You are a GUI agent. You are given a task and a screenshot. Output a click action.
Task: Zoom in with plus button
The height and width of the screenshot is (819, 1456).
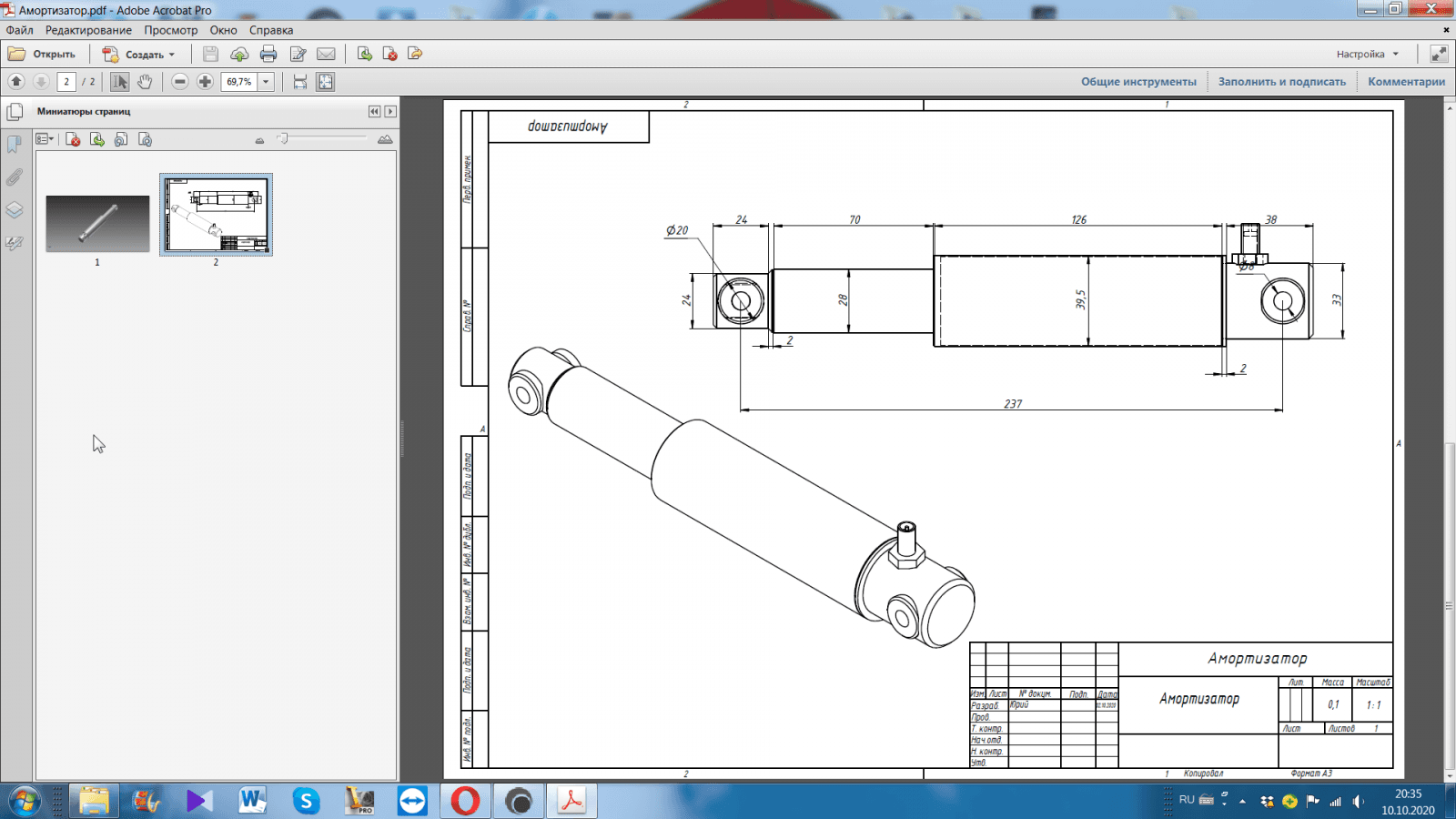[x=206, y=82]
